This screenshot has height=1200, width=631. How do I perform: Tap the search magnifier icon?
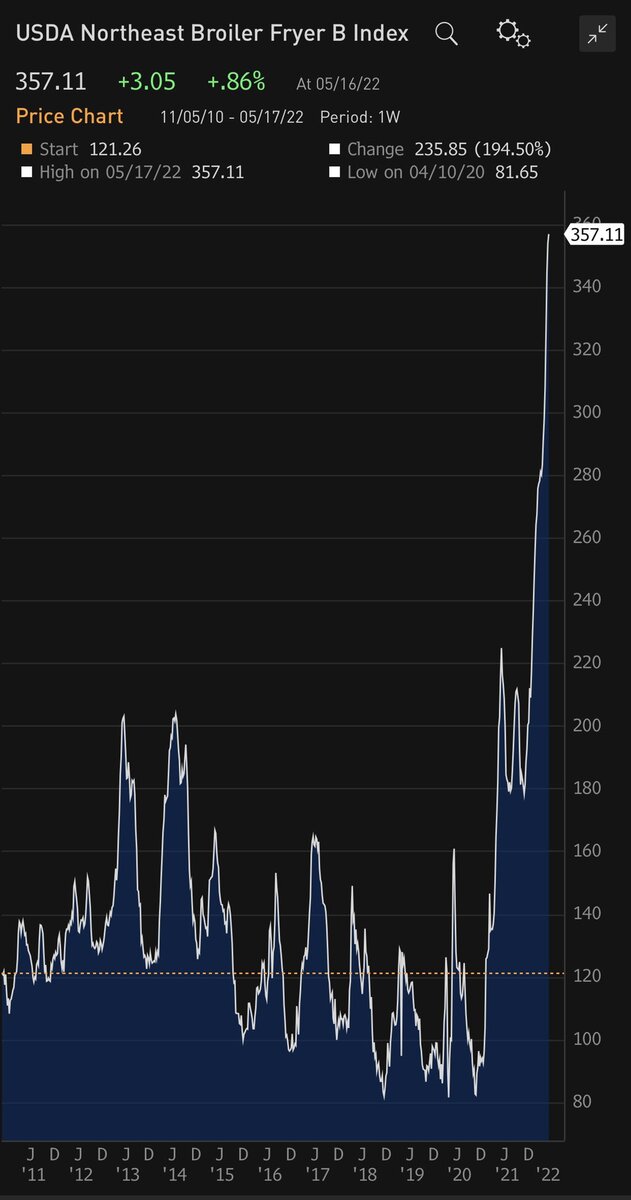(x=446, y=34)
